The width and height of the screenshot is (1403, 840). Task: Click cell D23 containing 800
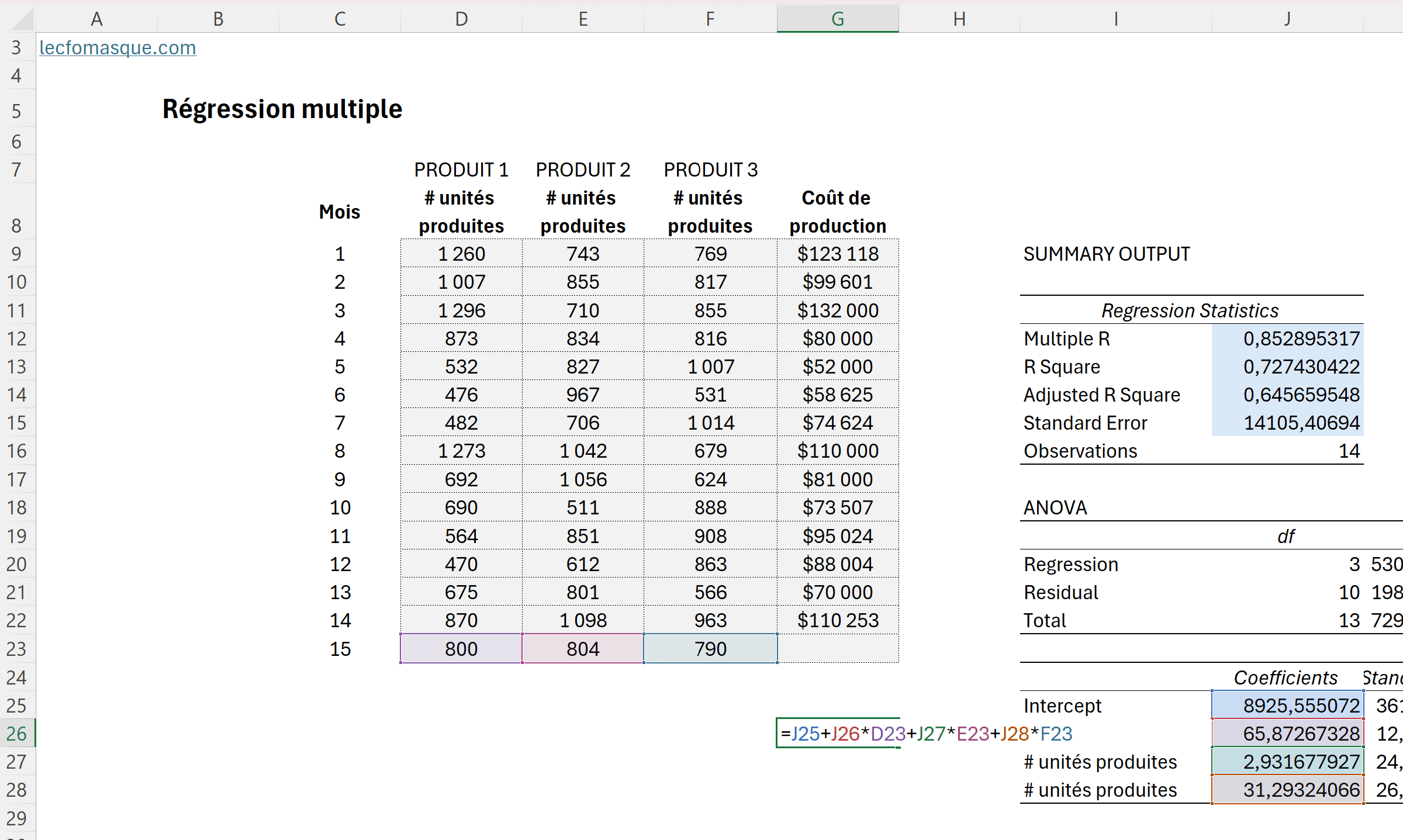461,648
